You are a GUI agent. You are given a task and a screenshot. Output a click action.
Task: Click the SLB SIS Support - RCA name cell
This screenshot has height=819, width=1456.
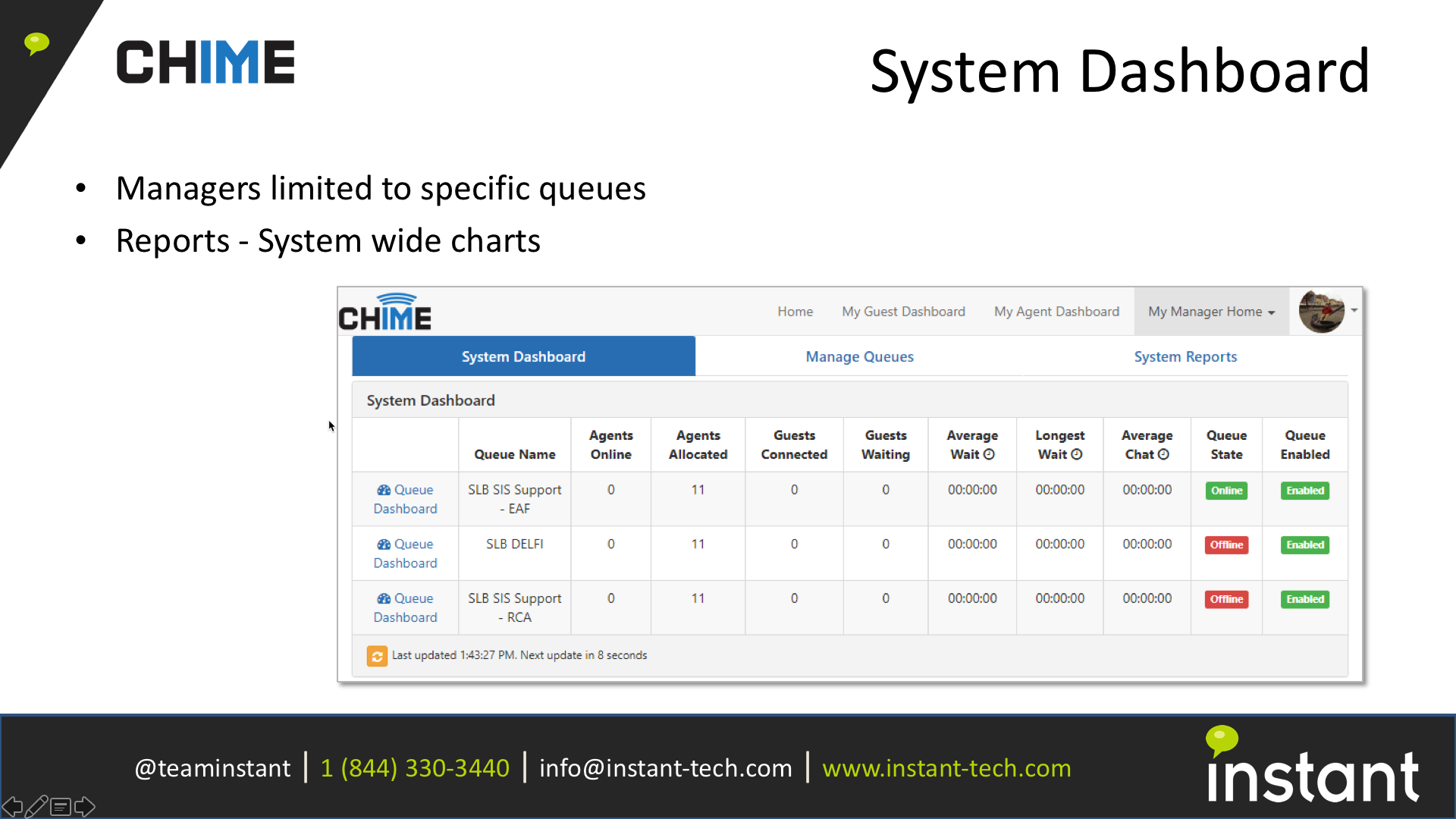[x=515, y=607]
